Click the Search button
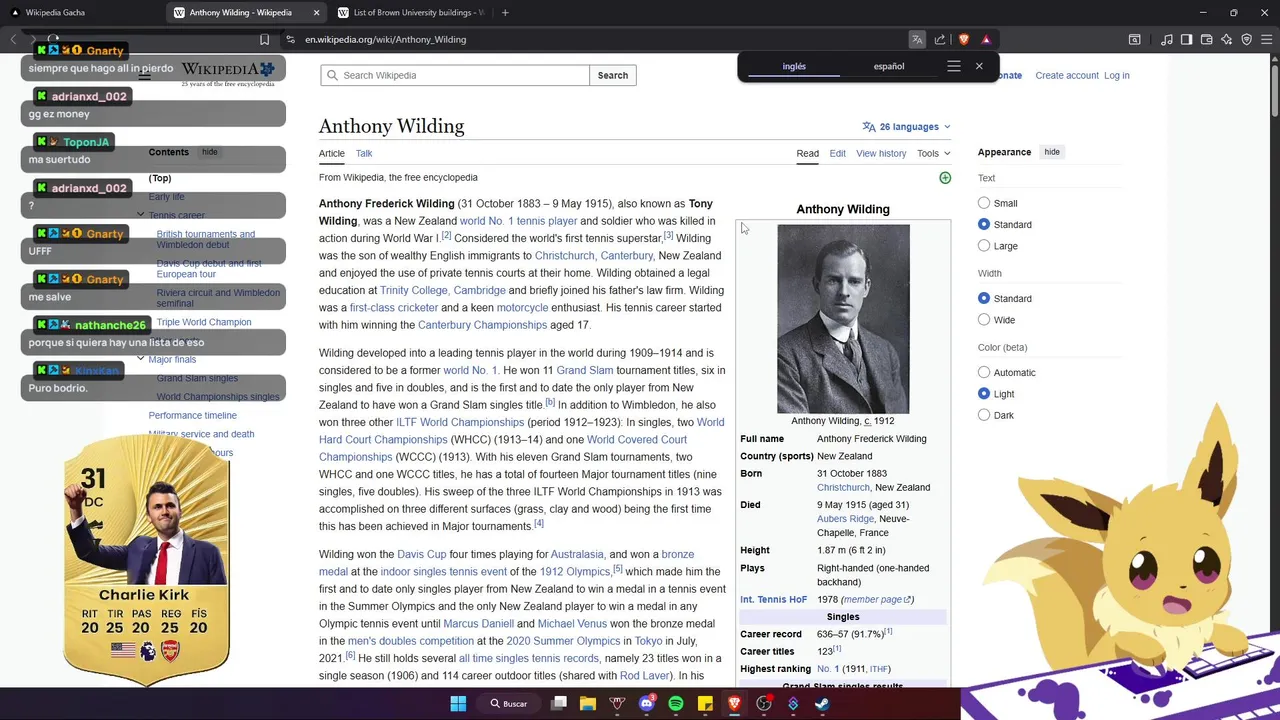The height and width of the screenshot is (720, 1280). pyautogui.click(x=613, y=75)
